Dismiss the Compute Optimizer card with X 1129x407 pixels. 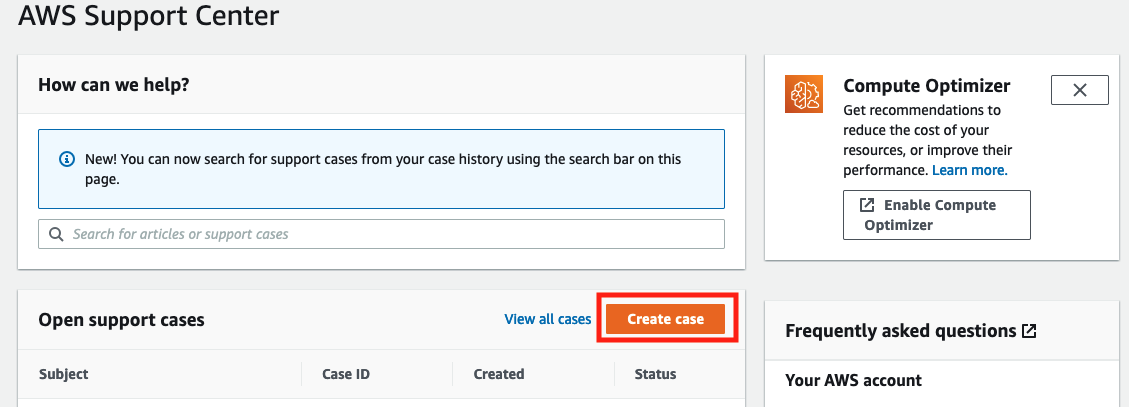[x=1079, y=90]
